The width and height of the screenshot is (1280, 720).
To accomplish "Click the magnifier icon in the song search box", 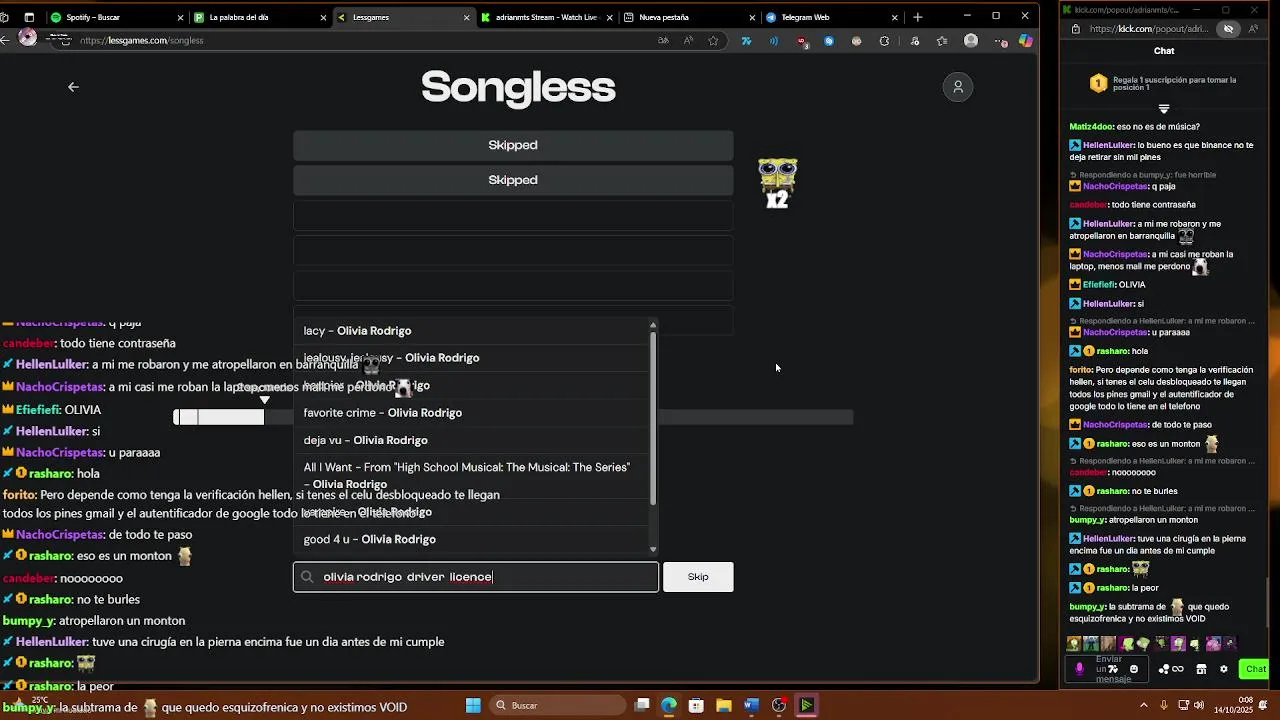I will 308,577.
